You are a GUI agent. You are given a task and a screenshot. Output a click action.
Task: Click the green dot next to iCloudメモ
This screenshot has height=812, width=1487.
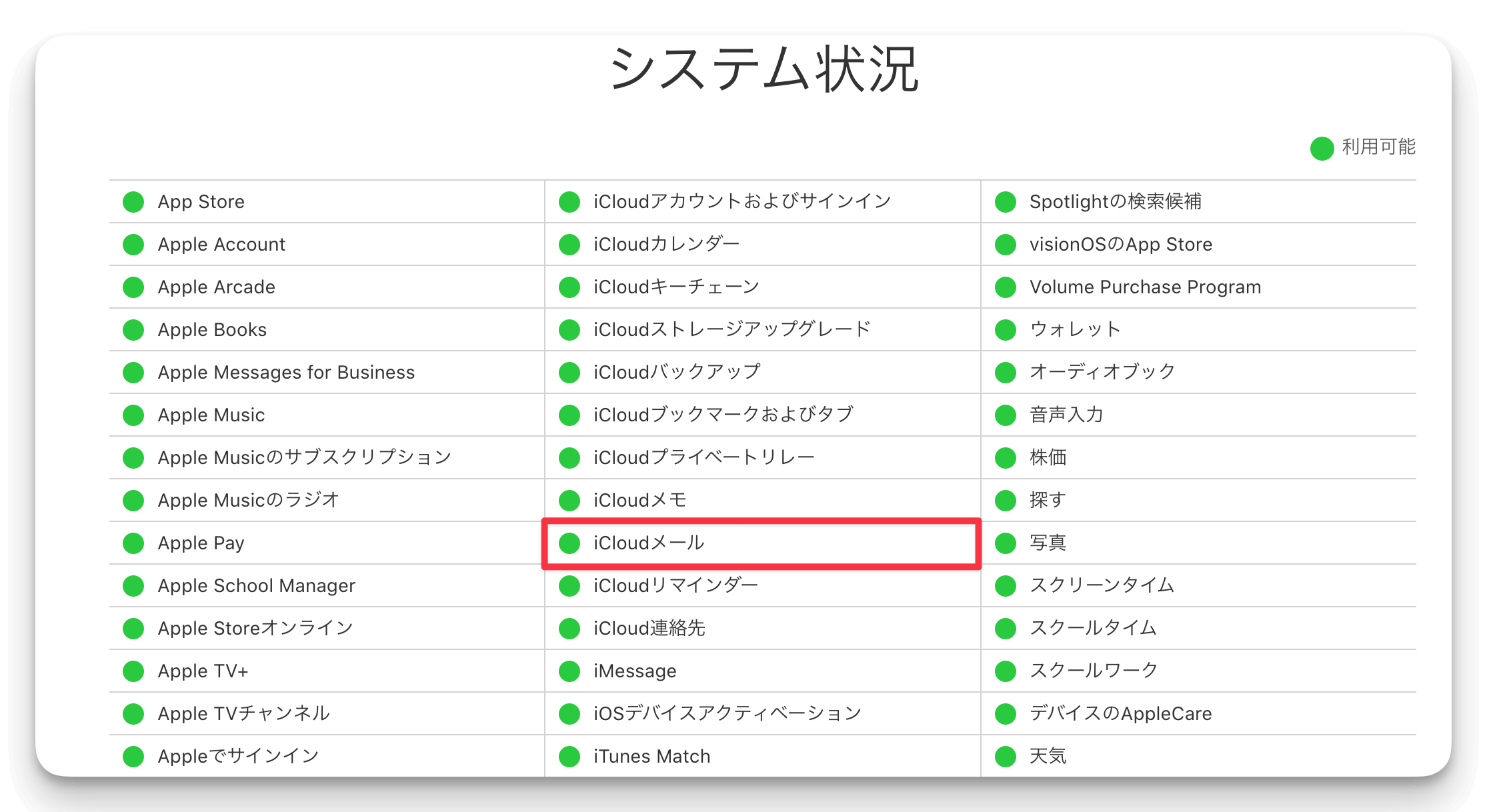coord(569,500)
